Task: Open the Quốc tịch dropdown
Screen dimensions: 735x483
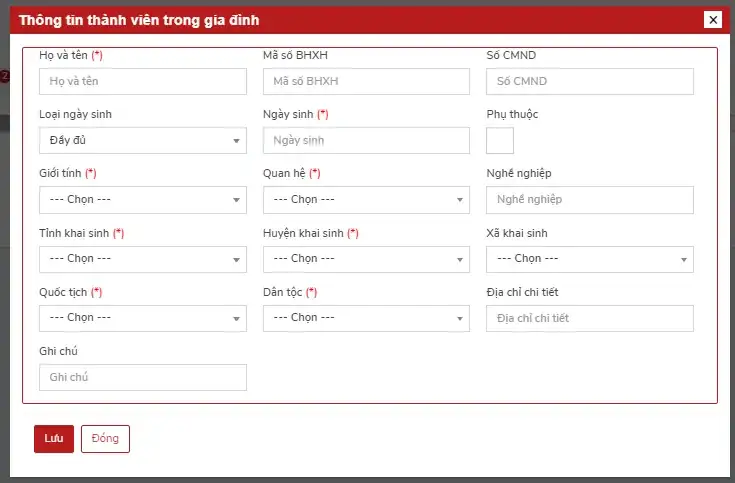Action: [x=143, y=318]
